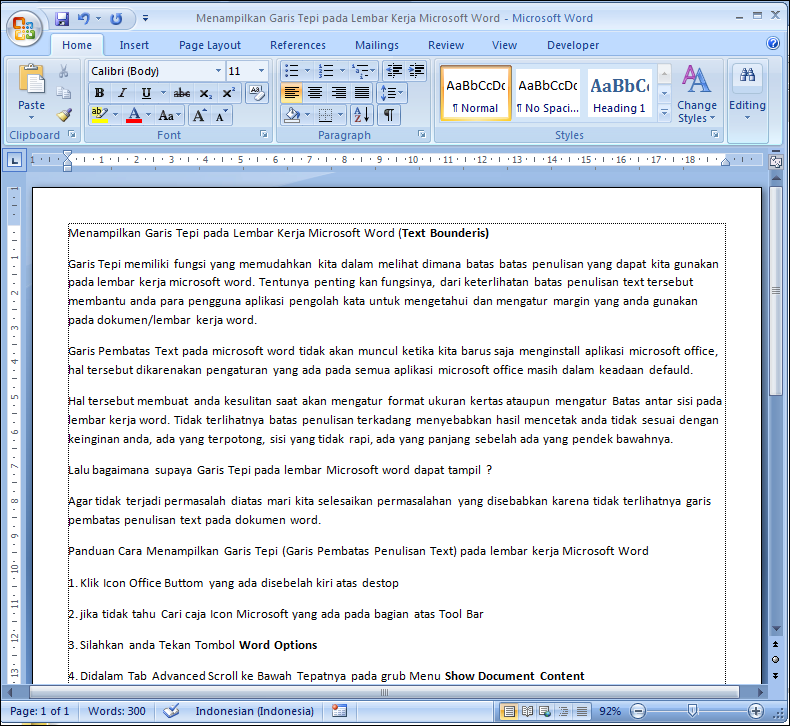This screenshot has height=726, width=790.
Task: Align text to the left
Action: tap(292, 93)
